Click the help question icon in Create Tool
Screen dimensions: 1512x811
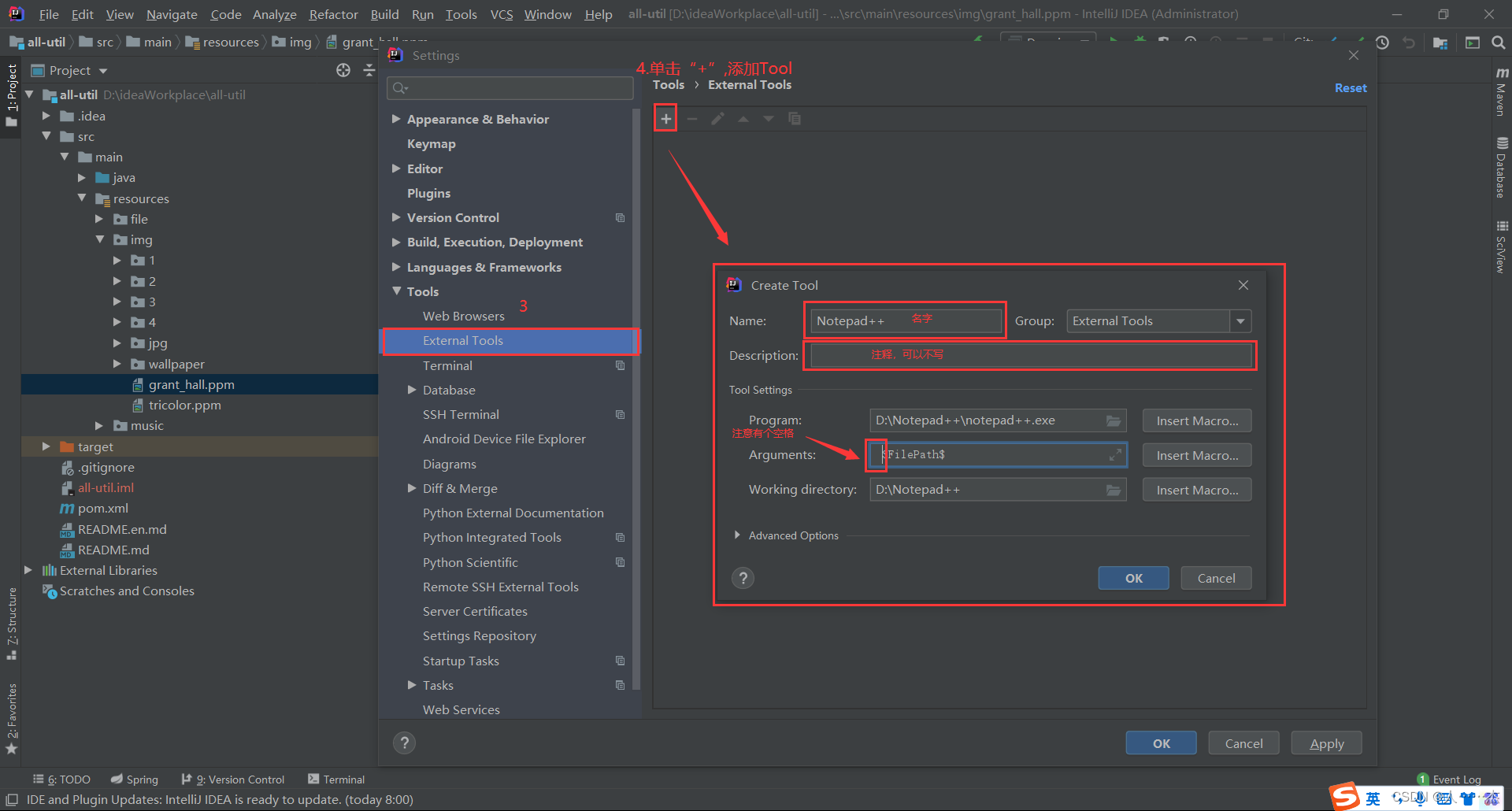tap(743, 578)
